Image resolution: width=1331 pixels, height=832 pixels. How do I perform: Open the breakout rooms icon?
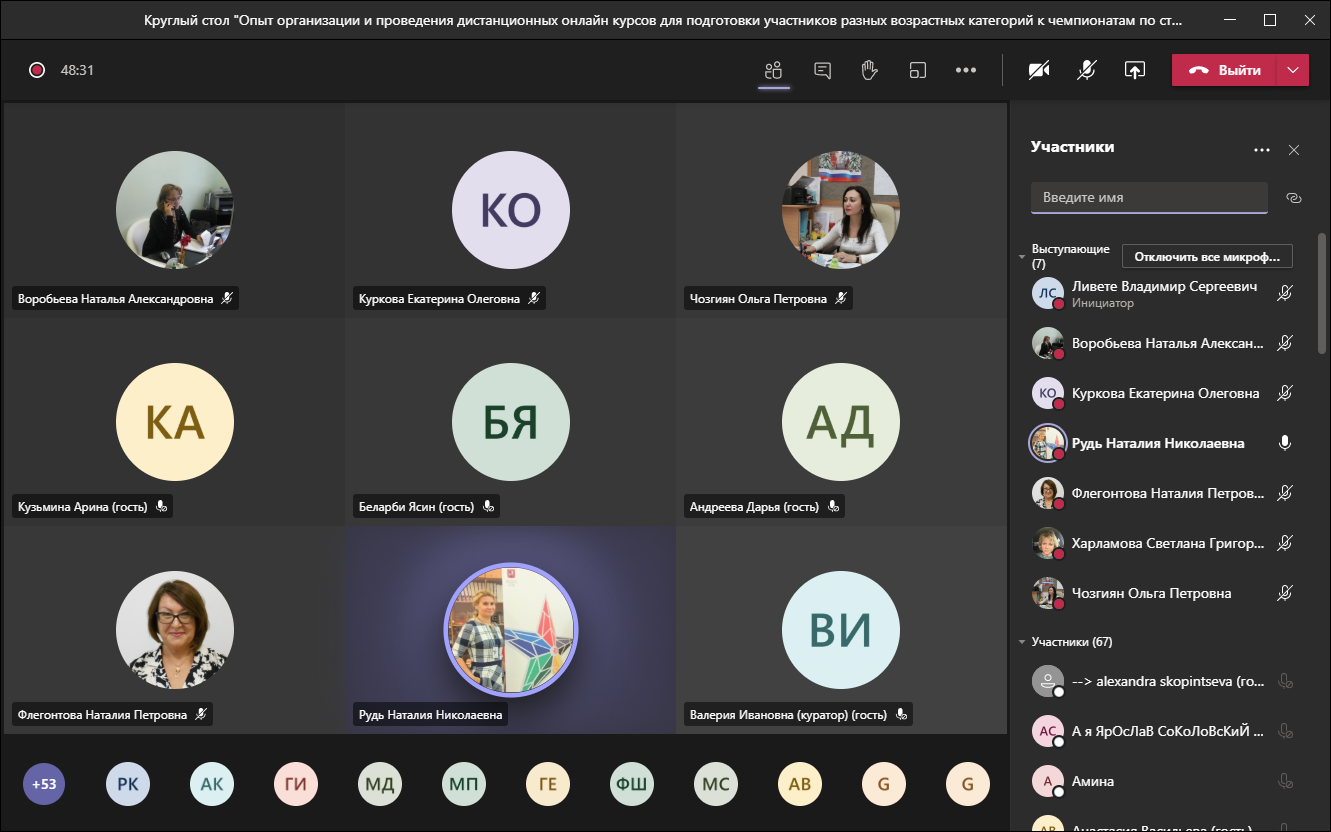point(918,70)
